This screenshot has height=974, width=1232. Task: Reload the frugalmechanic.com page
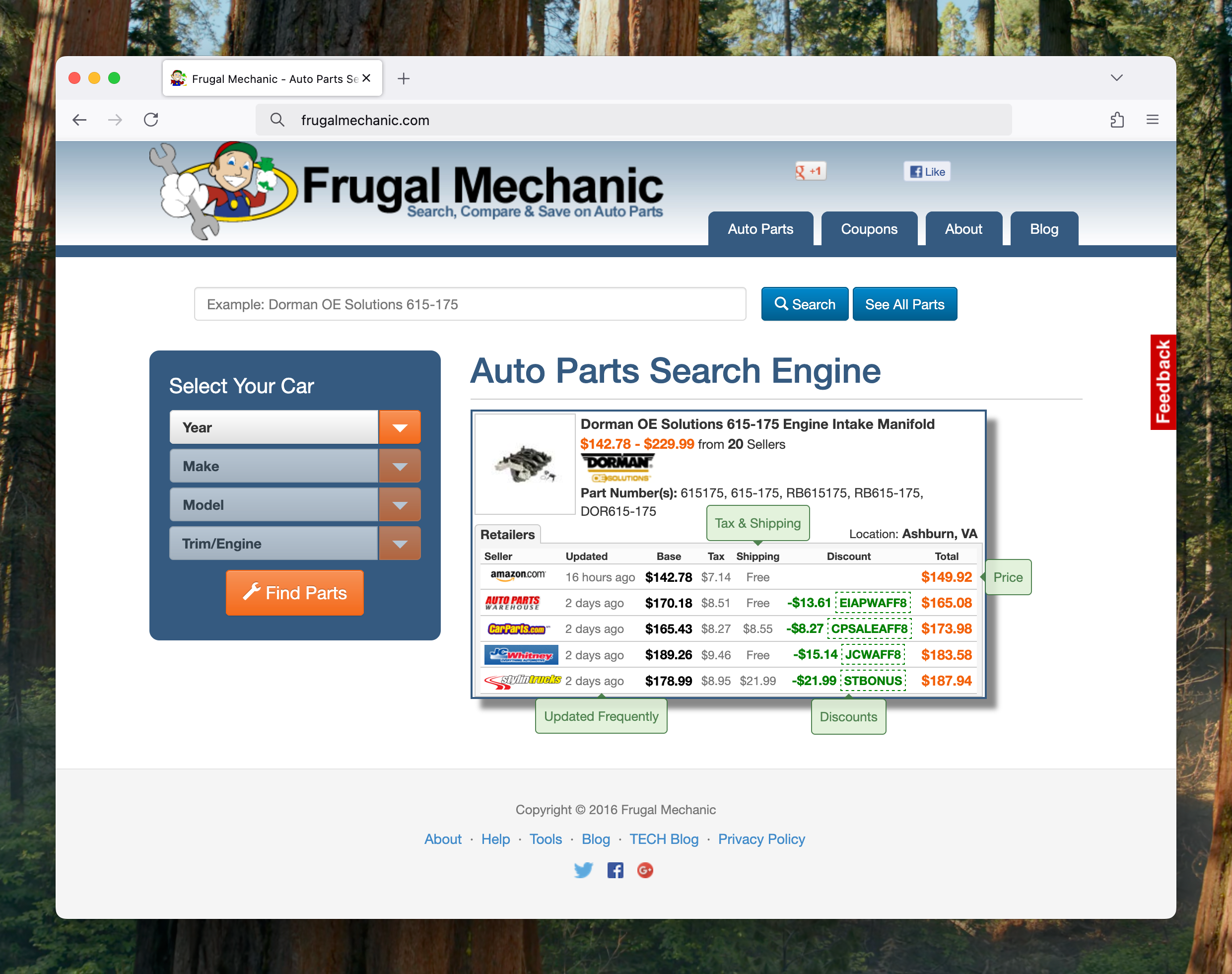(x=151, y=120)
